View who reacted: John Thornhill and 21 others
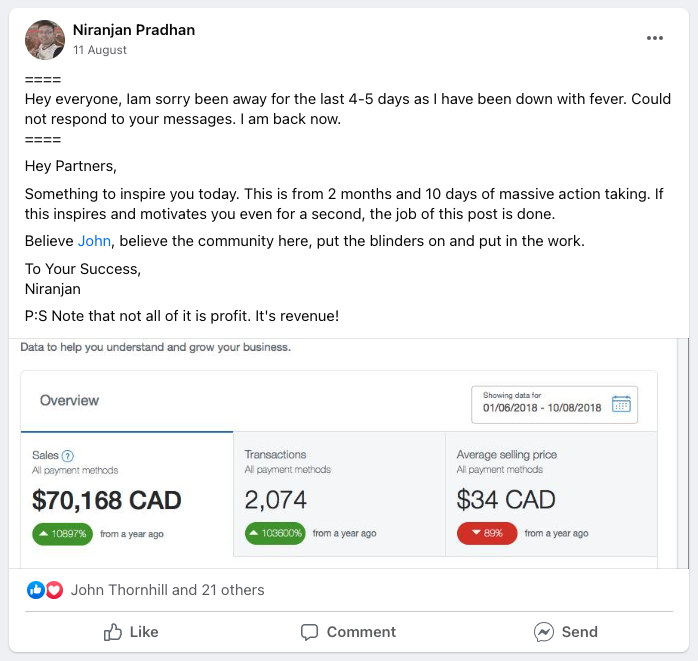The width and height of the screenshot is (698, 661). point(167,590)
